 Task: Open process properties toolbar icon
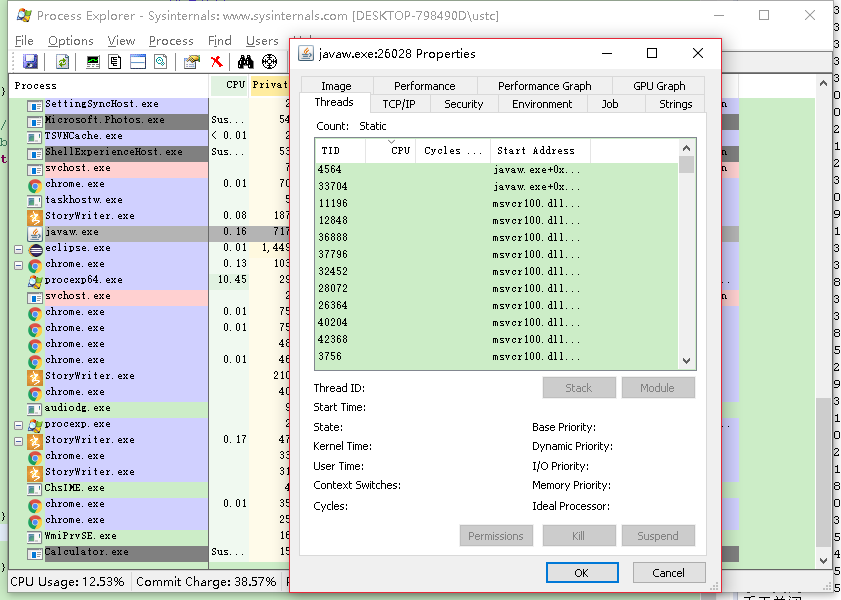[191, 62]
